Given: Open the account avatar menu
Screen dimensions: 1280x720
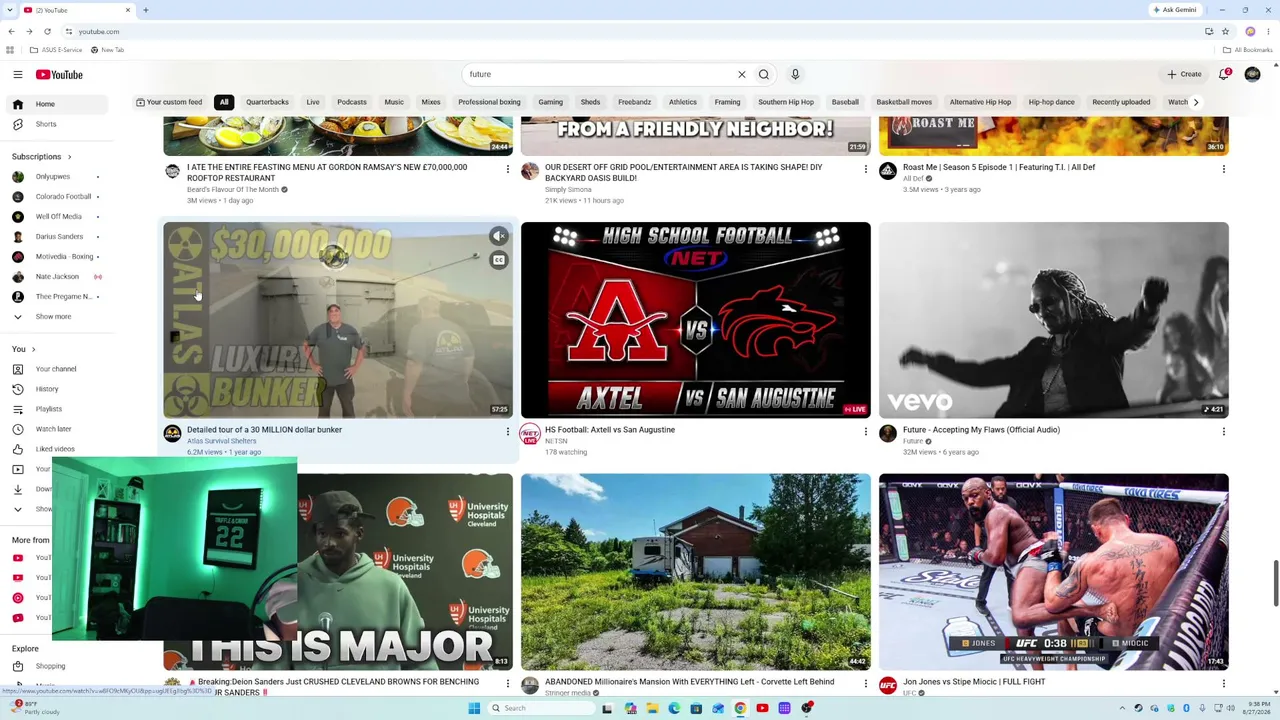Looking at the screenshot, I should [x=1252, y=74].
